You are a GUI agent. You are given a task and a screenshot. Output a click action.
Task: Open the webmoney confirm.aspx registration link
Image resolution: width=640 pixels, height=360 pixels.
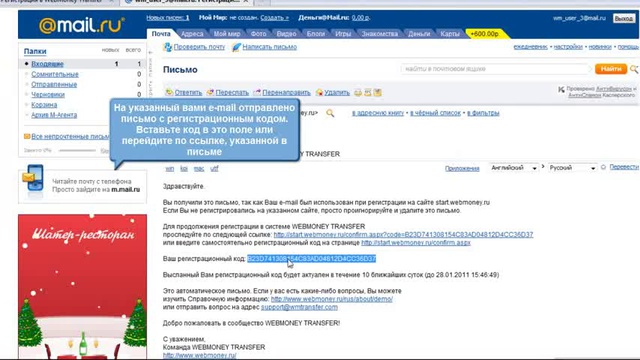(416, 242)
